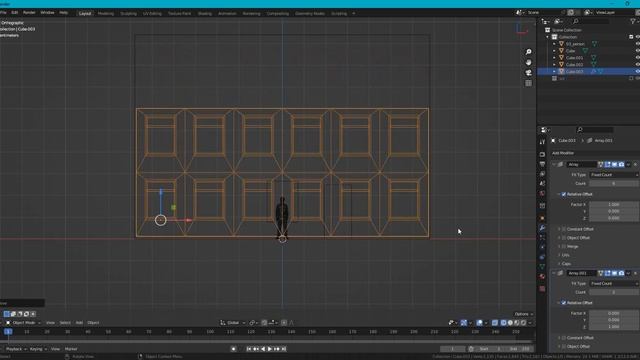This screenshot has height=360, width=640.
Task: Click the Add Modifier button
Action: point(594,153)
